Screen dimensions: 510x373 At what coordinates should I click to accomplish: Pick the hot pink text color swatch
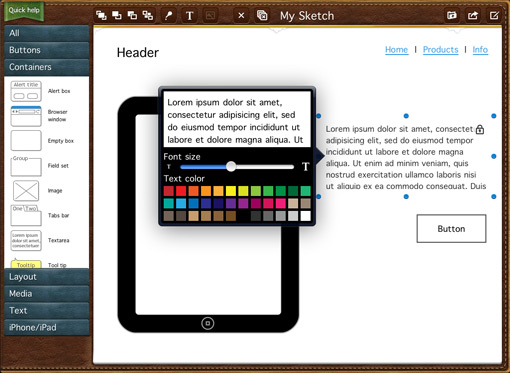click(x=281, y=203)
